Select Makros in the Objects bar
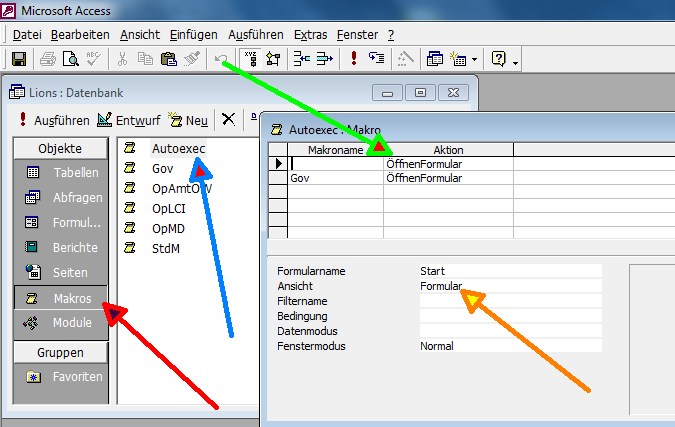 pos(61,298)
